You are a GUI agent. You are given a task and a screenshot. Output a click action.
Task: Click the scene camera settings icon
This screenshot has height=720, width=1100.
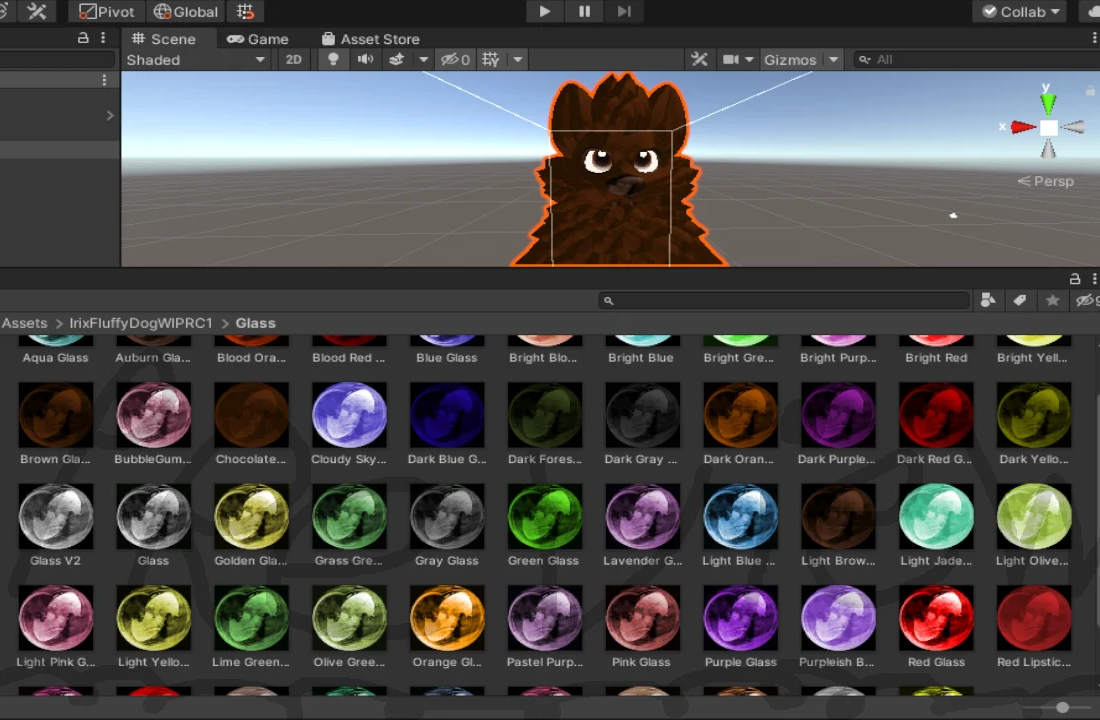coord(730,60)
